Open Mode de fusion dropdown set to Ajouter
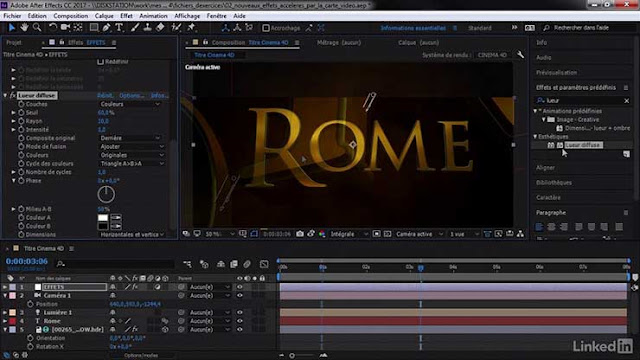This screenshot has height=360, width=640. pyautogui.click(x=132, y=147)
